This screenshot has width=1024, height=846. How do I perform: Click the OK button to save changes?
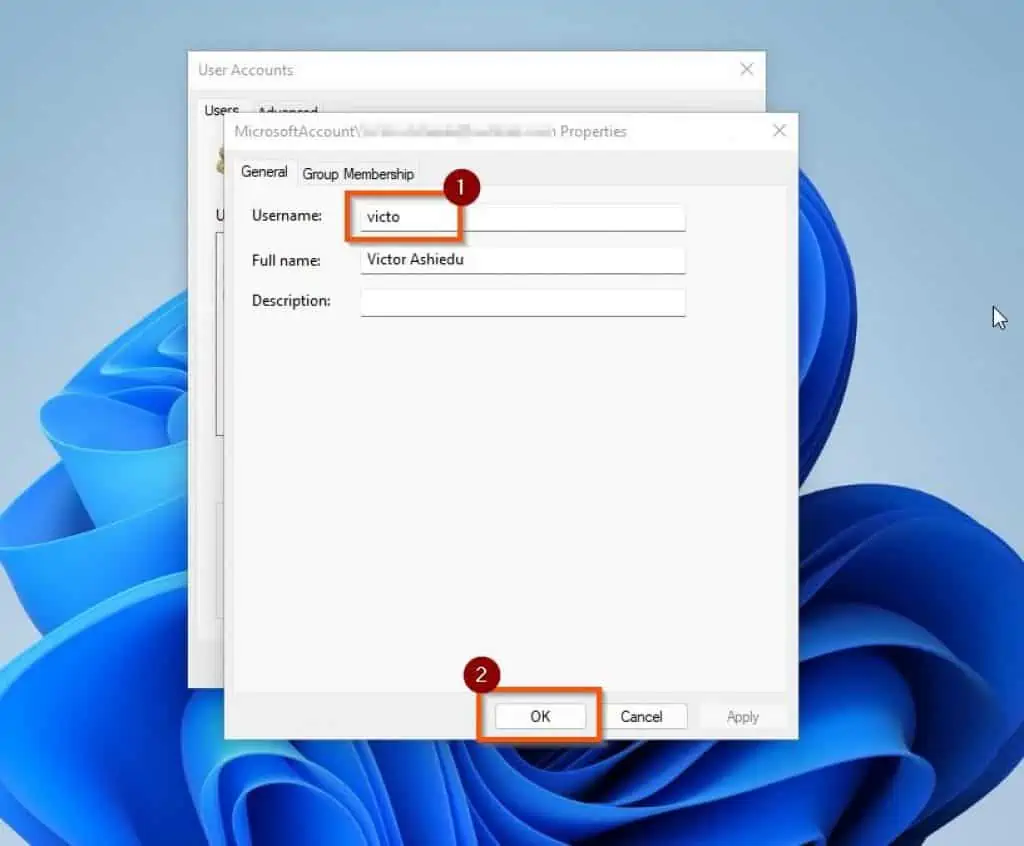pyautogui.click(x=539, y=716)
